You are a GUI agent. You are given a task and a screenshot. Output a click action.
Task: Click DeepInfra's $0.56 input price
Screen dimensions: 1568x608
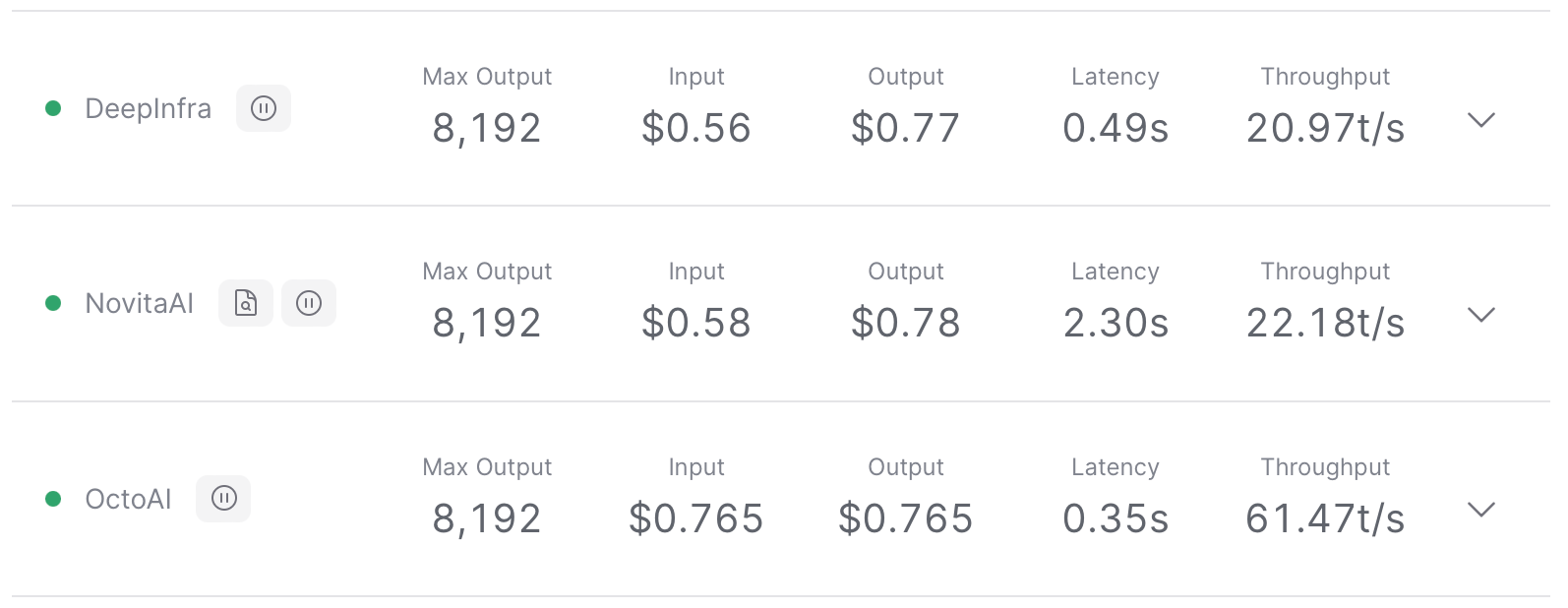pos(695,128)
